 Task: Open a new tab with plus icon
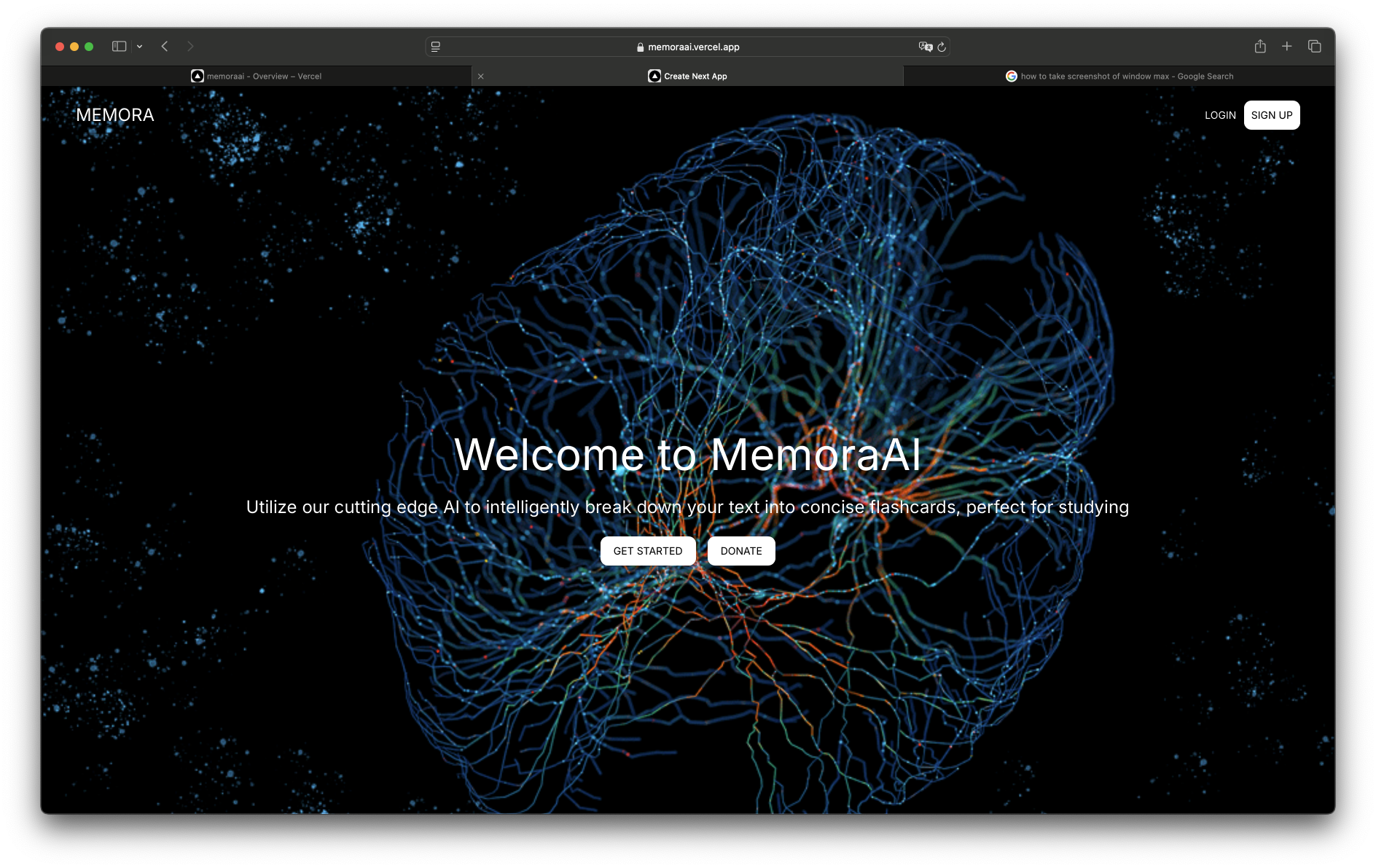pos(1287,47)
